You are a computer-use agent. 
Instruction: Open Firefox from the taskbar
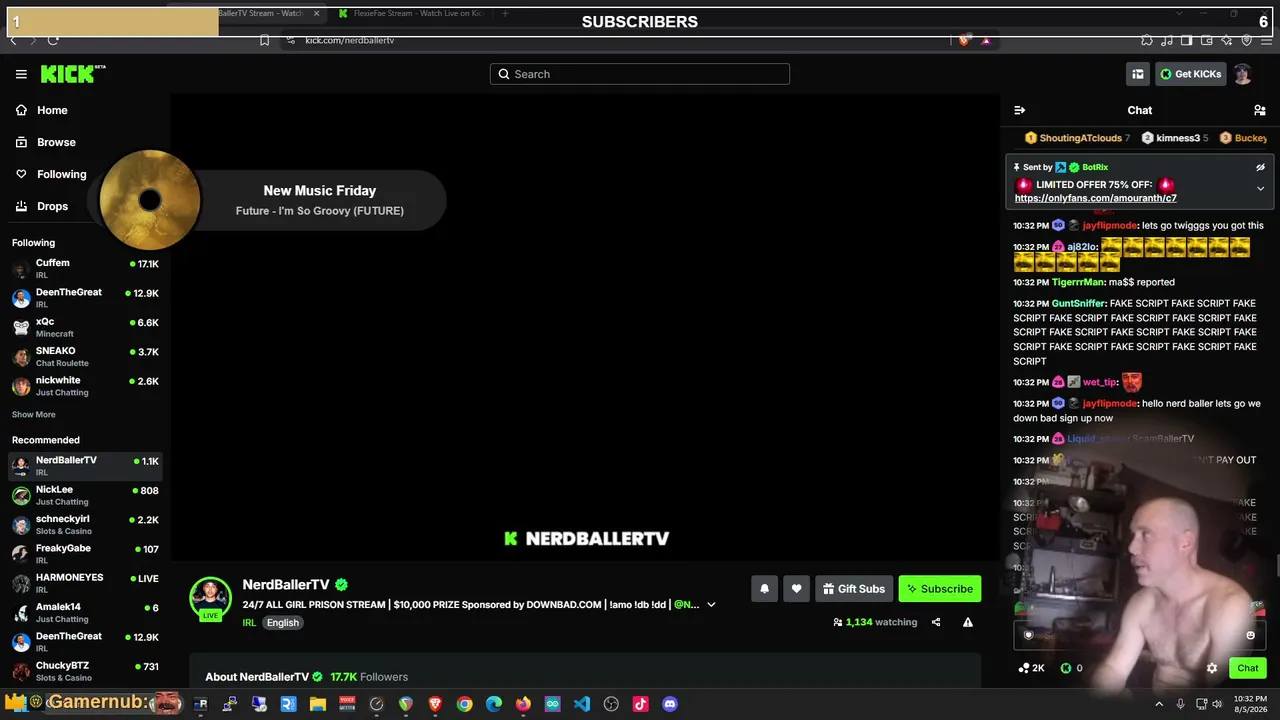pos(523,704)
